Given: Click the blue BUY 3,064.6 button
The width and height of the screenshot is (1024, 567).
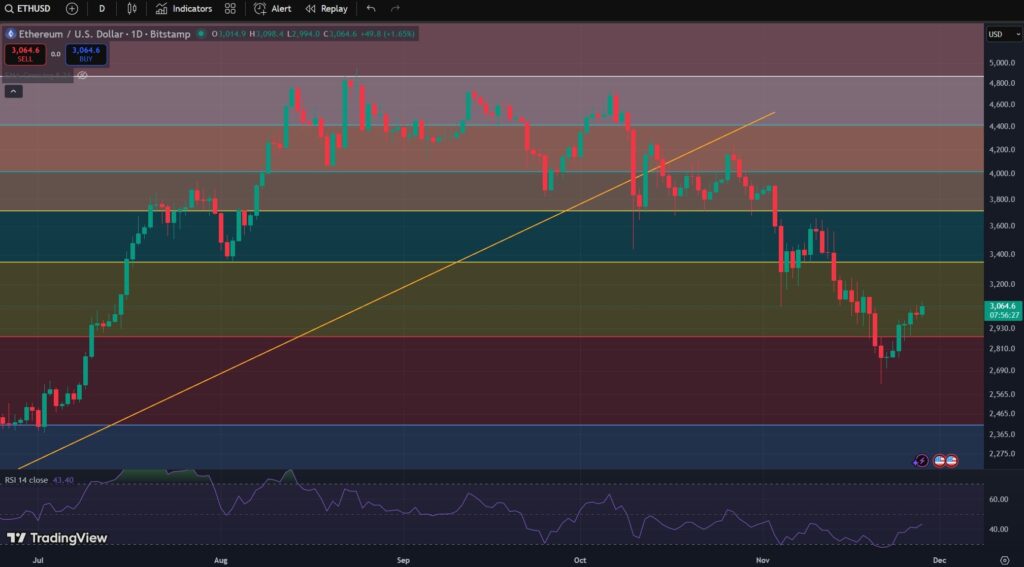Looking at the screenshot, I should pyautogui.click(x=86, y=54).
